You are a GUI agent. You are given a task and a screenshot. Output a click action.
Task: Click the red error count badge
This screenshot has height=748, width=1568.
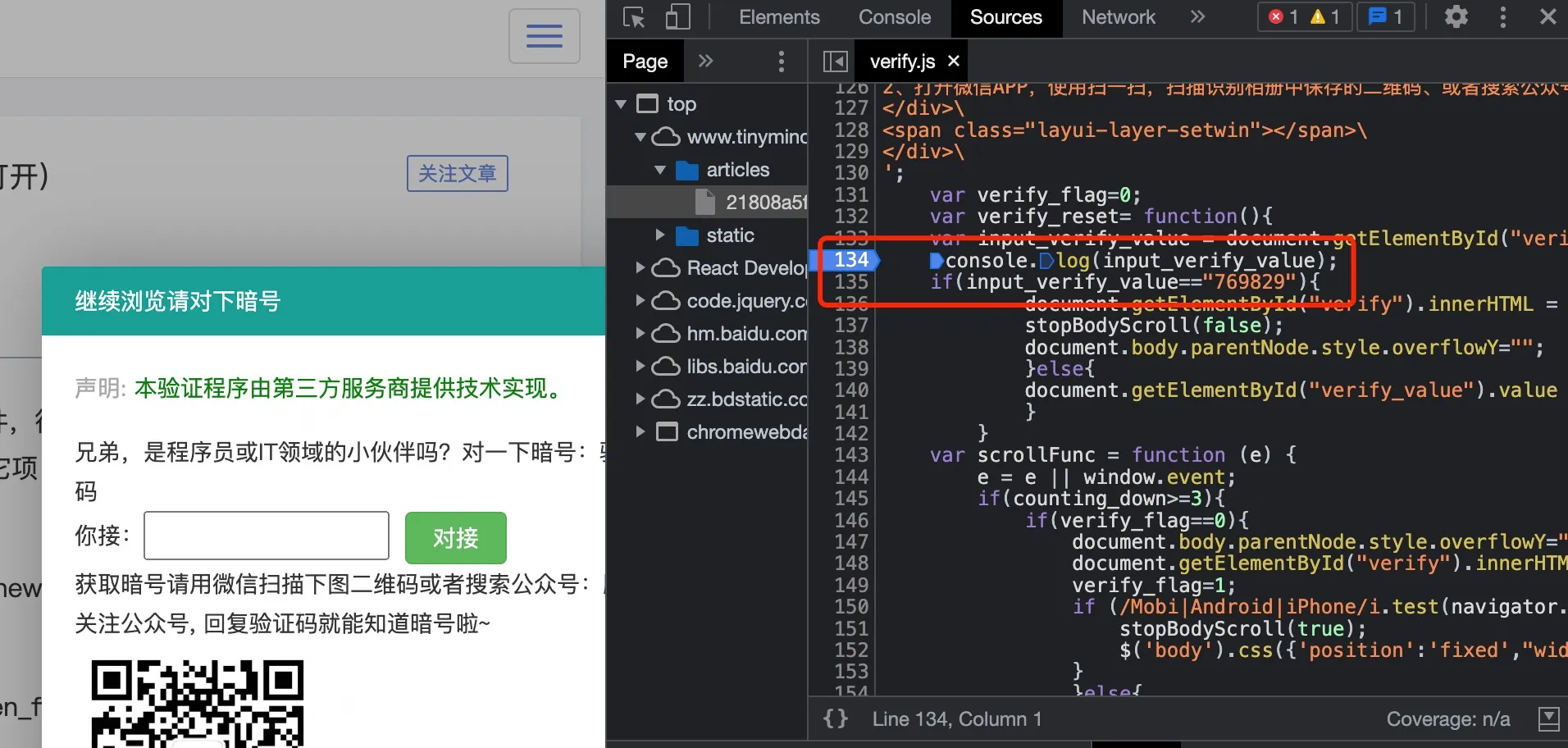click(x=1283, y=17)
